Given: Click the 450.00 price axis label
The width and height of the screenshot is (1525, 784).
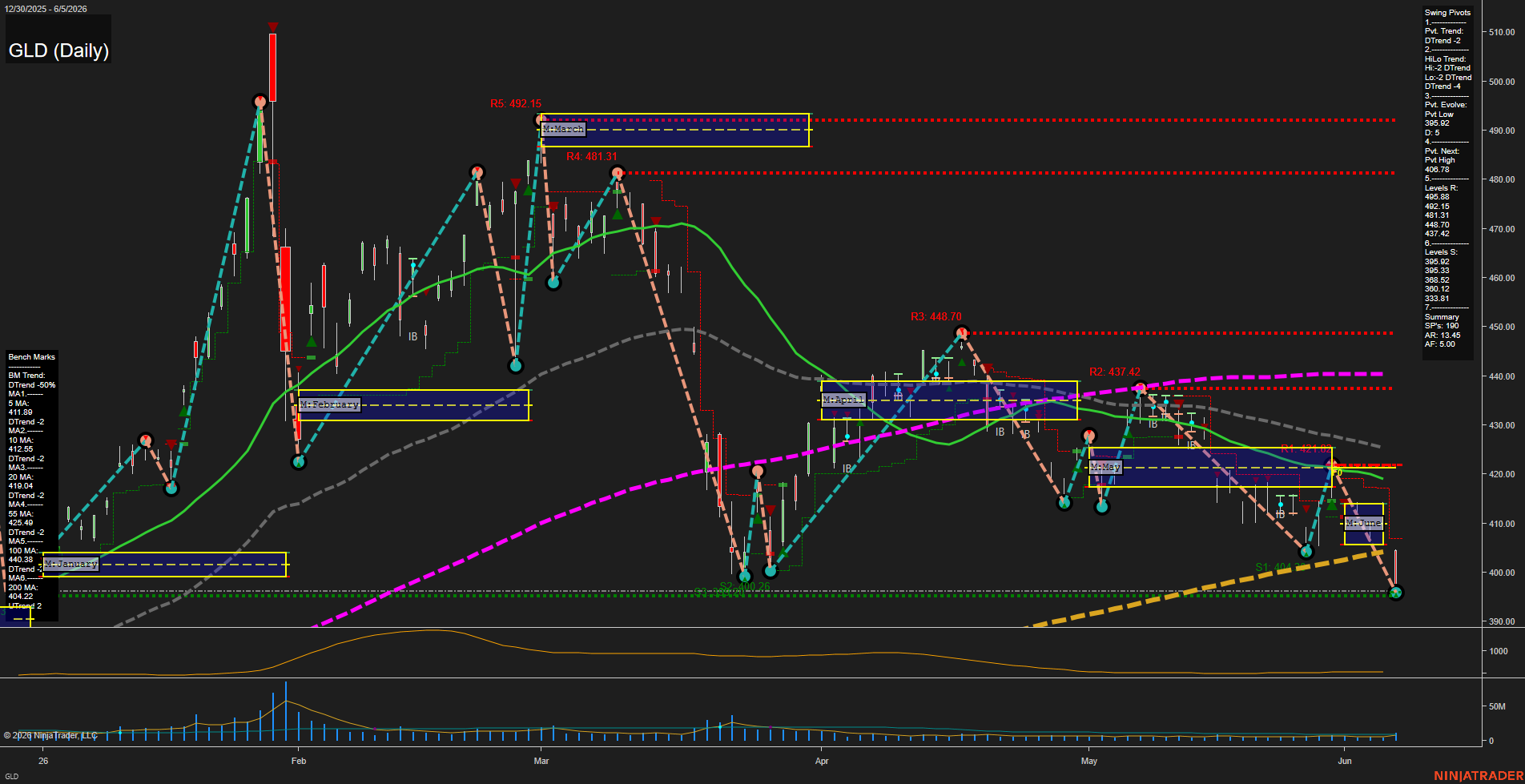Looking at the screenshot, I should 1502,327.
